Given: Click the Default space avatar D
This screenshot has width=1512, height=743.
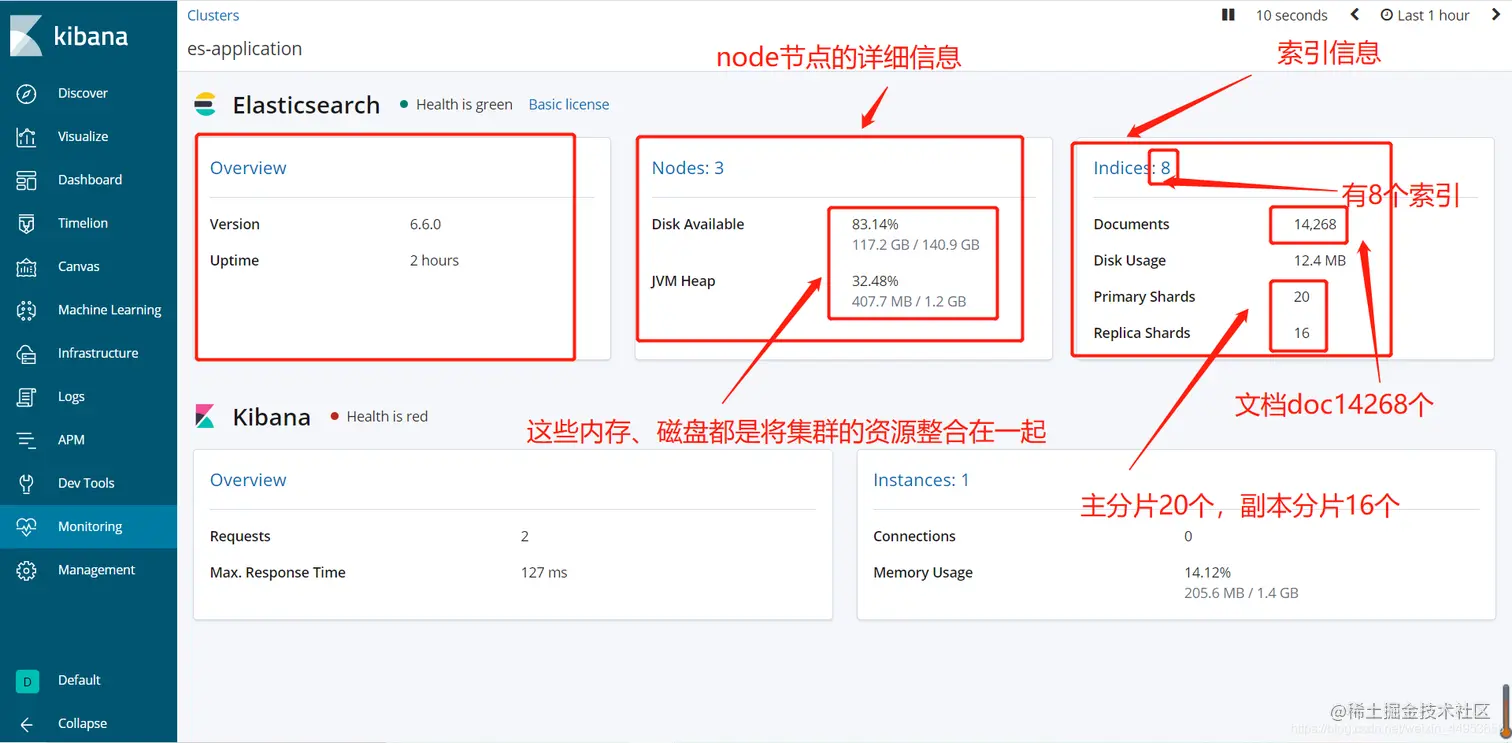Looking at the screenshot, I should [x=27, y=681].
